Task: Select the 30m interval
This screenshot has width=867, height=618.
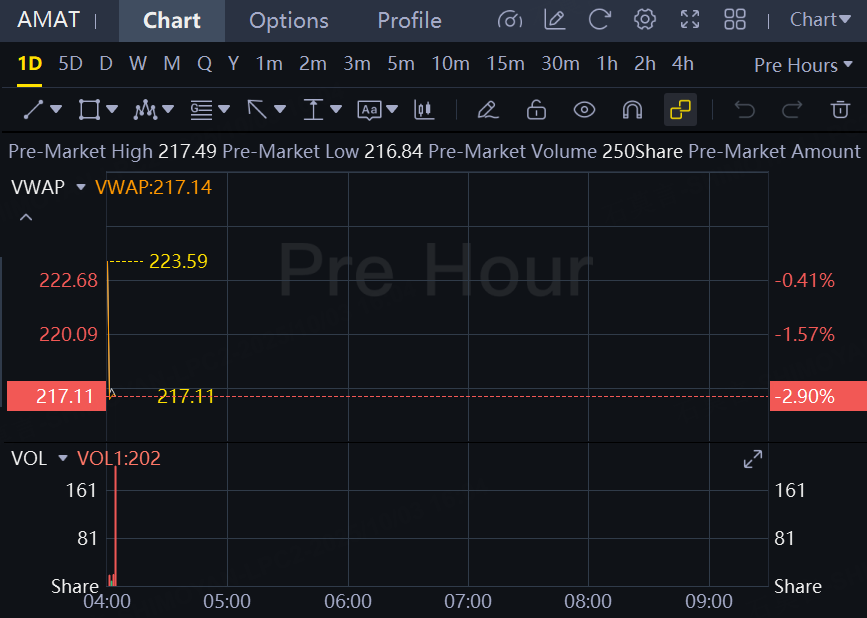Action: click(x=560, y=64)
